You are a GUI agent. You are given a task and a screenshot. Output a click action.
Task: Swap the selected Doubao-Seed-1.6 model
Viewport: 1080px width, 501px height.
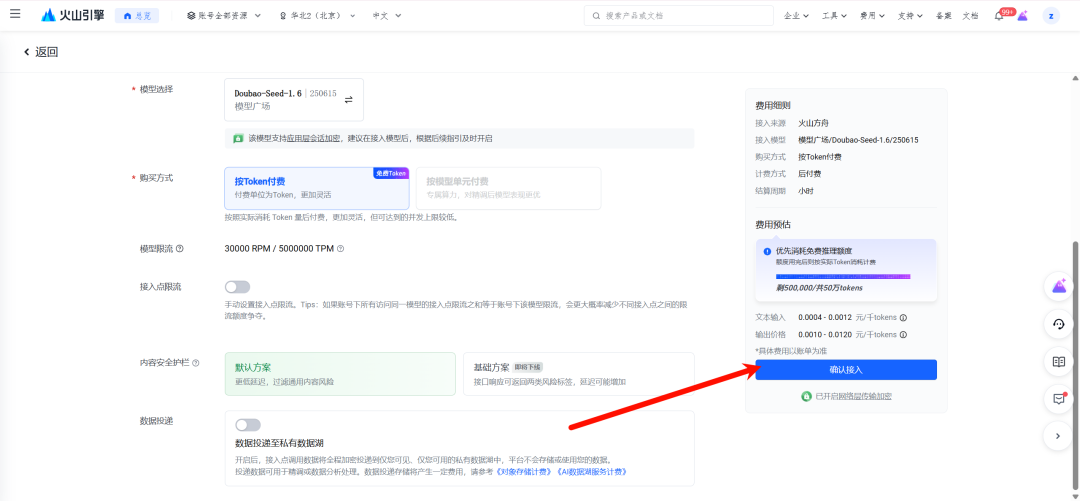(x=349, y=100)
